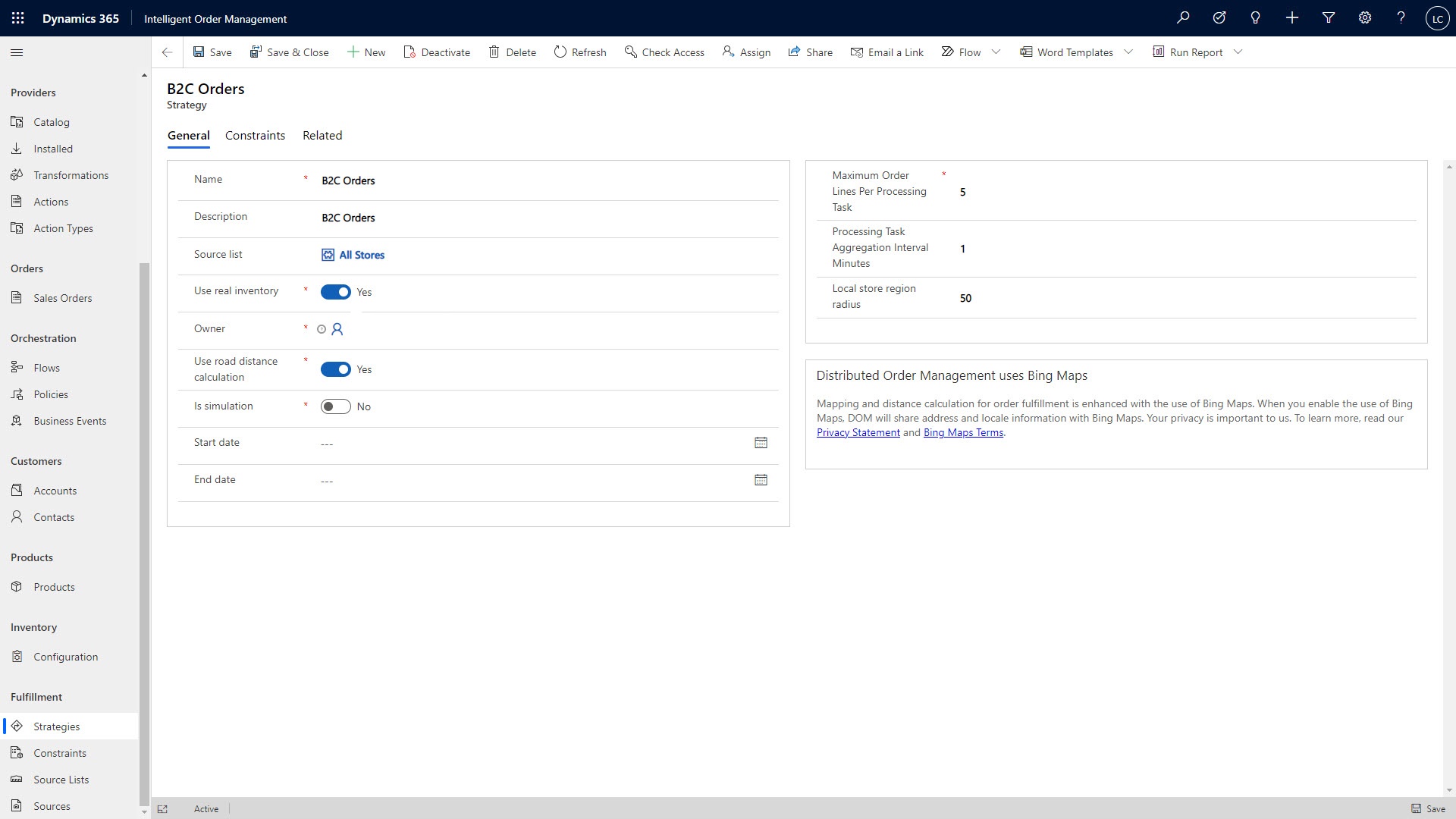Expand the Word Templates dropdown chevron
Image resolution: width=1456 pixels, height=819 pixels.
pyautogui.click(x=1128, y=52)
